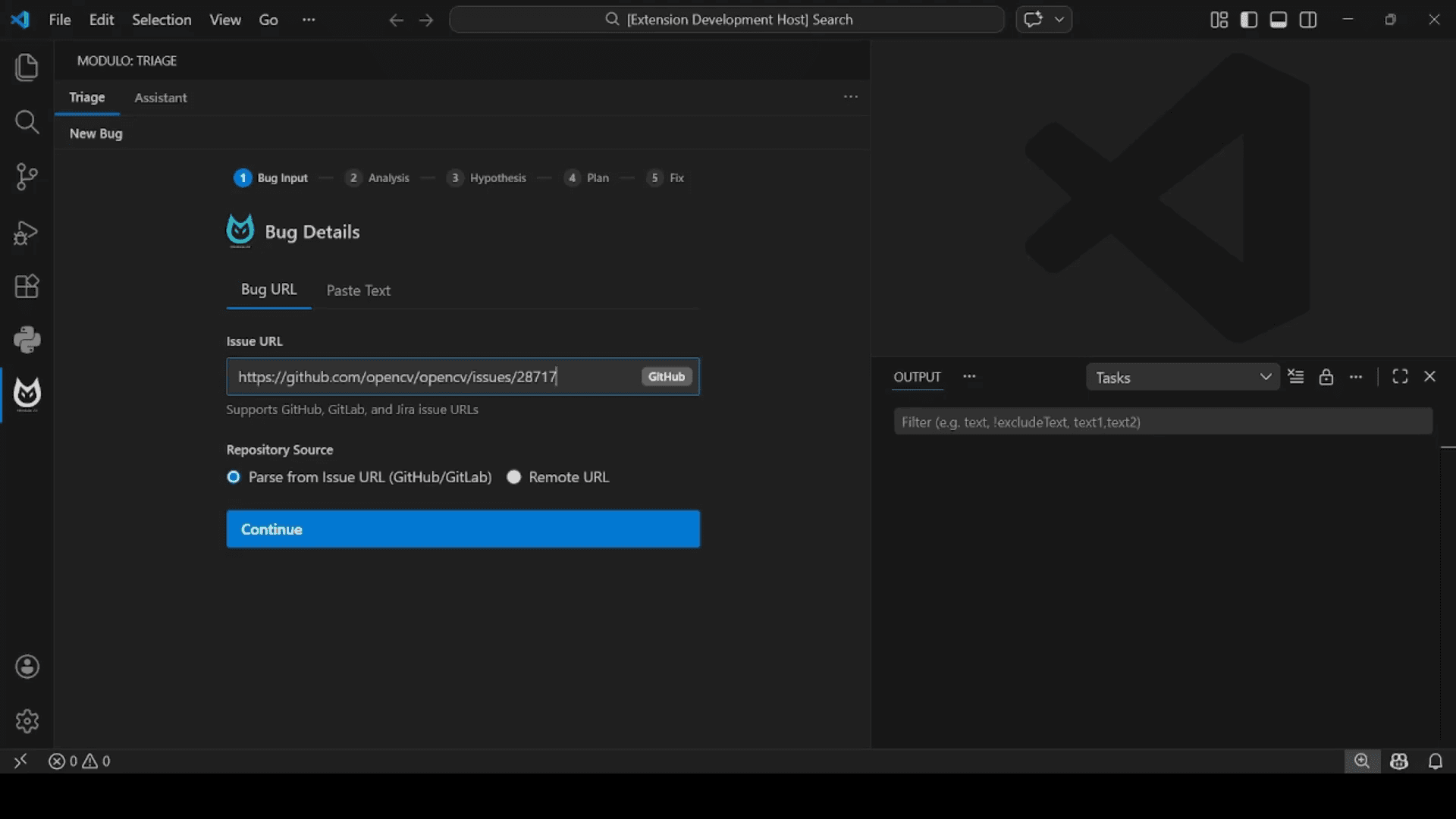Screen dimensions: 1456x819
Task: Select the Remote URL radio option
Action: pos(514,477)
